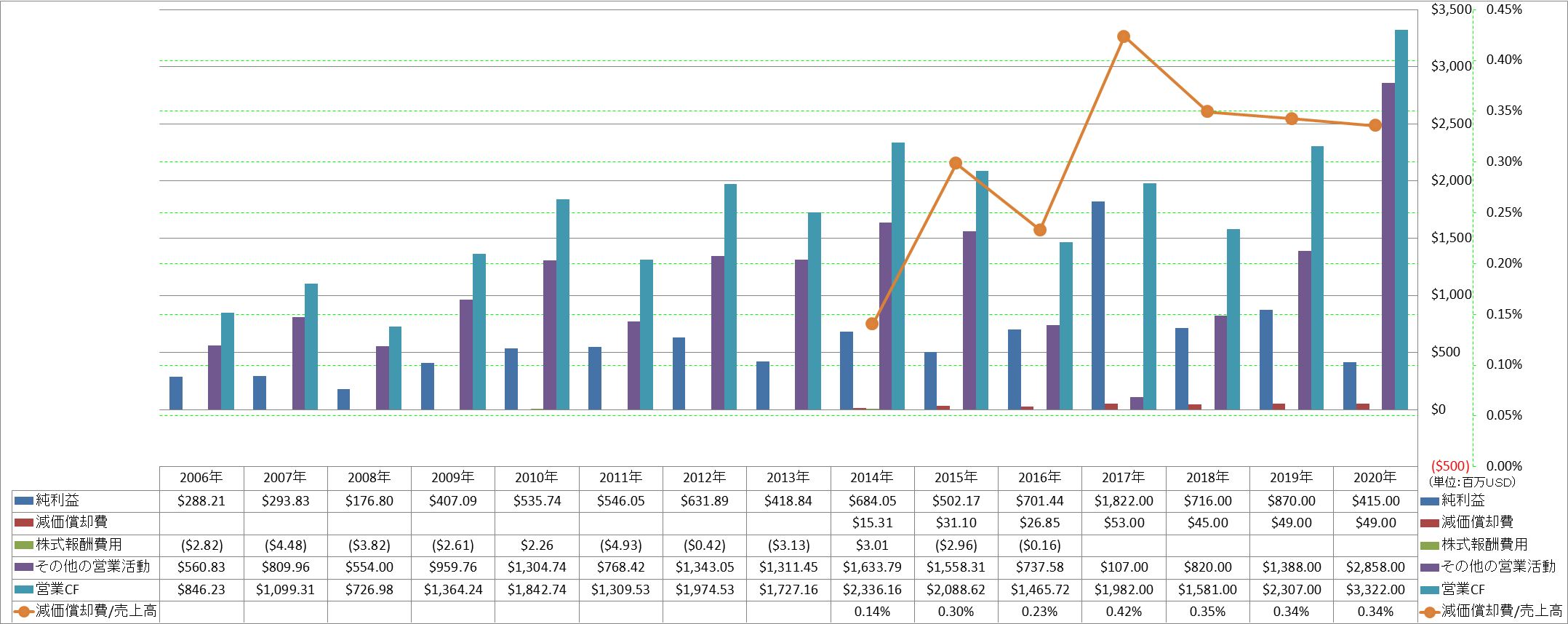This screenshot has width=1568, height=624.
Task: Click the 2015 orange line marker
Action: tap(956, 163)
